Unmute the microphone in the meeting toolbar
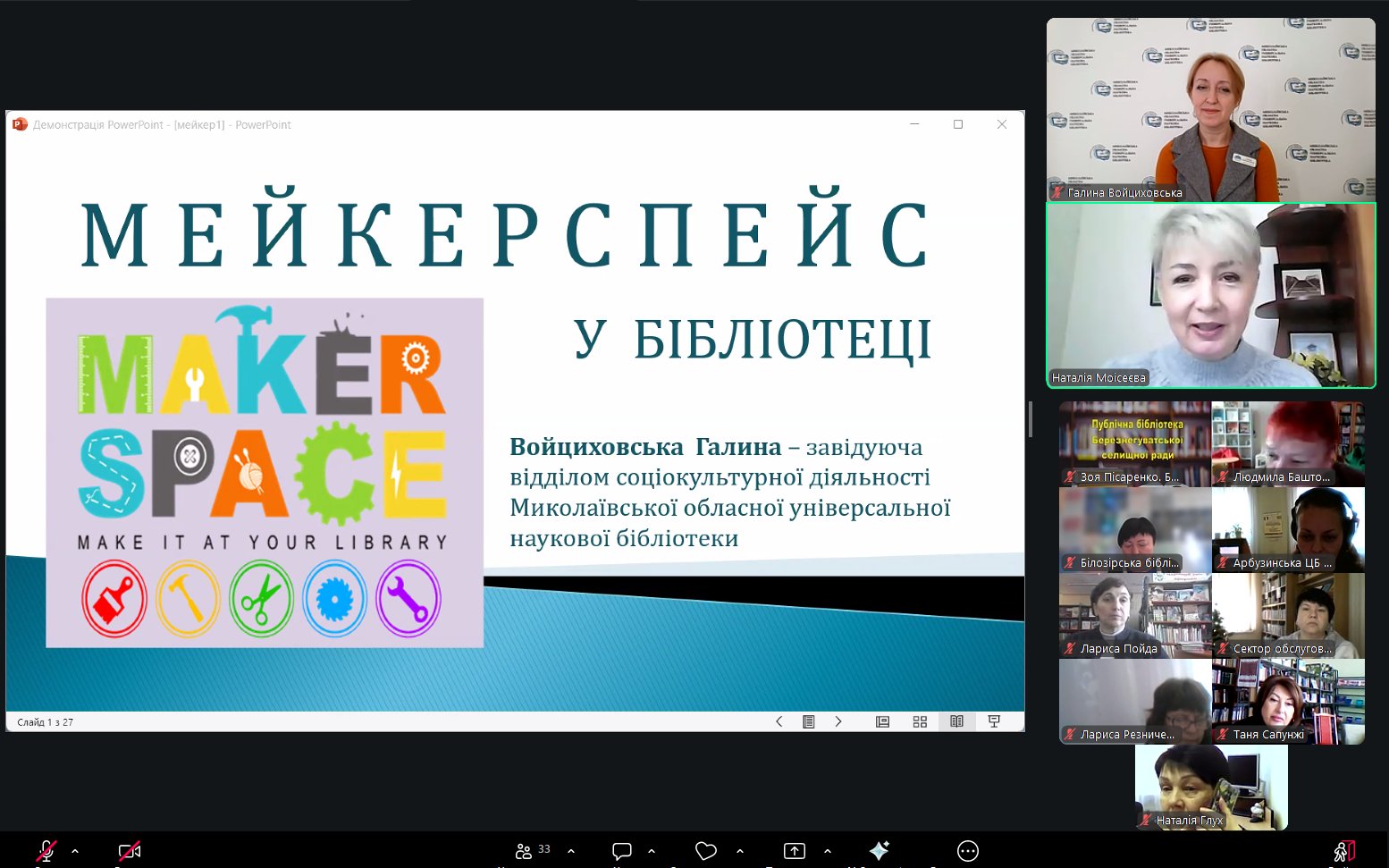The image size is (1389, 868). point(46,851)
